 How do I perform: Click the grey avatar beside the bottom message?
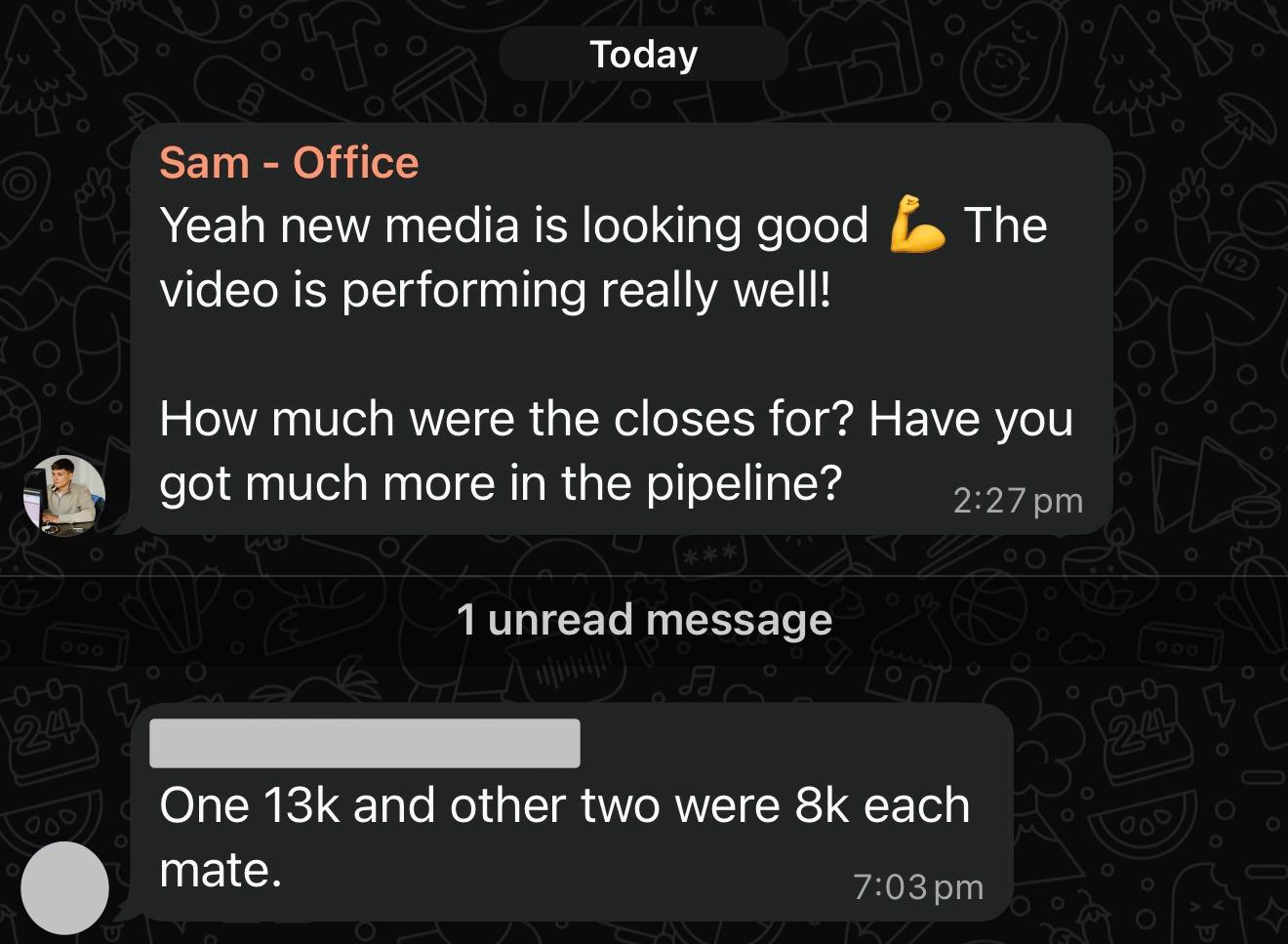point(64,888)
